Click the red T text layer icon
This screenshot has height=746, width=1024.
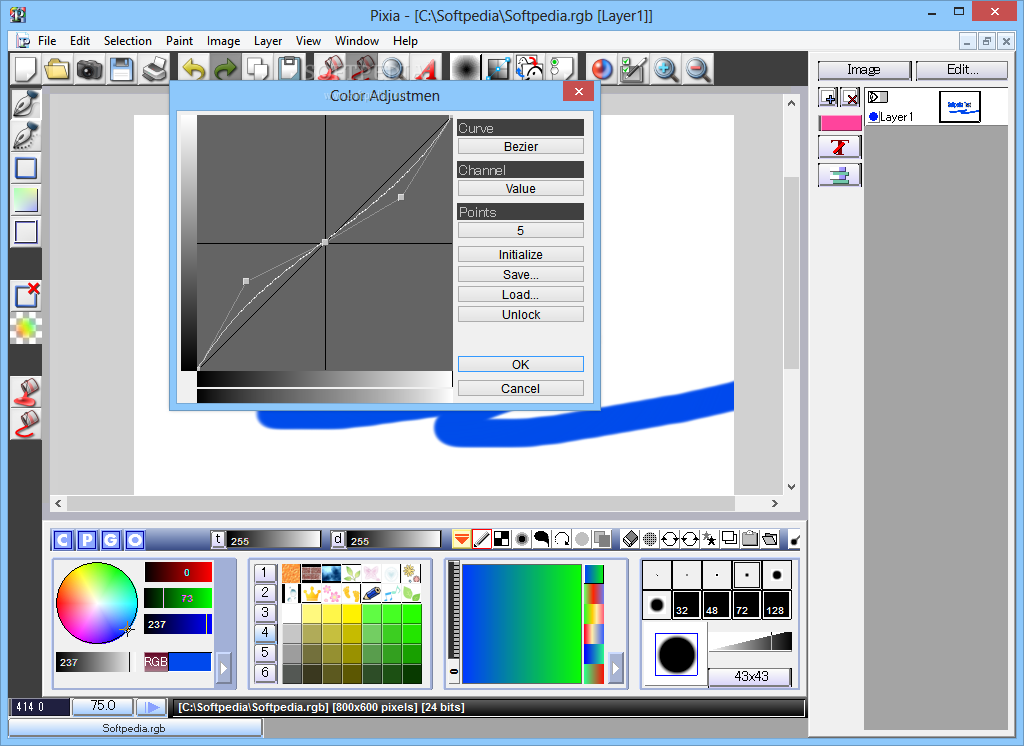tap(840, 147)
